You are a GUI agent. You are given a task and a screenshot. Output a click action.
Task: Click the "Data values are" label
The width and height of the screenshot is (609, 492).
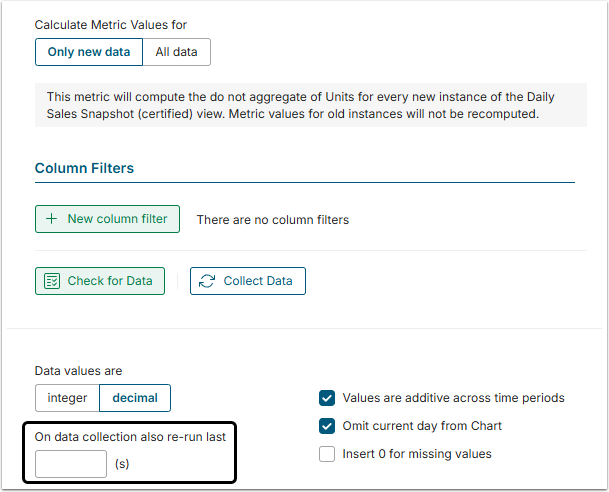click(78, 371)
